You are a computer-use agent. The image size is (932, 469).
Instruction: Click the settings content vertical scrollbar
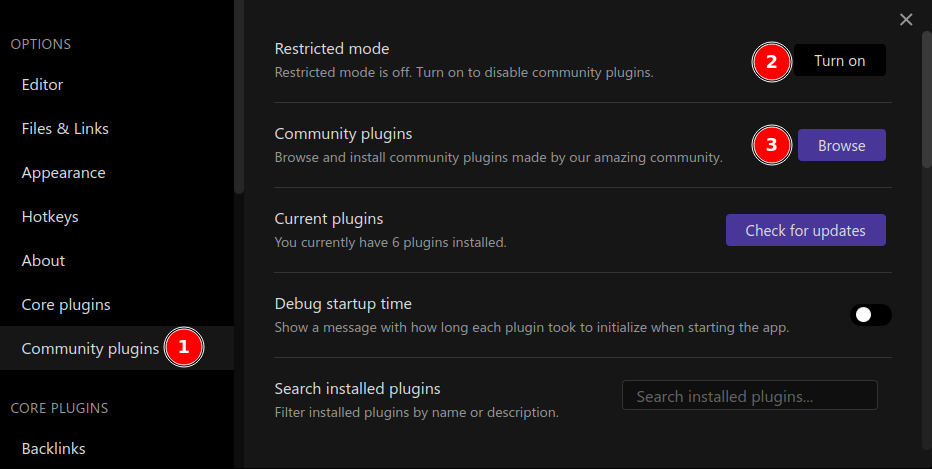click(926, 100)
